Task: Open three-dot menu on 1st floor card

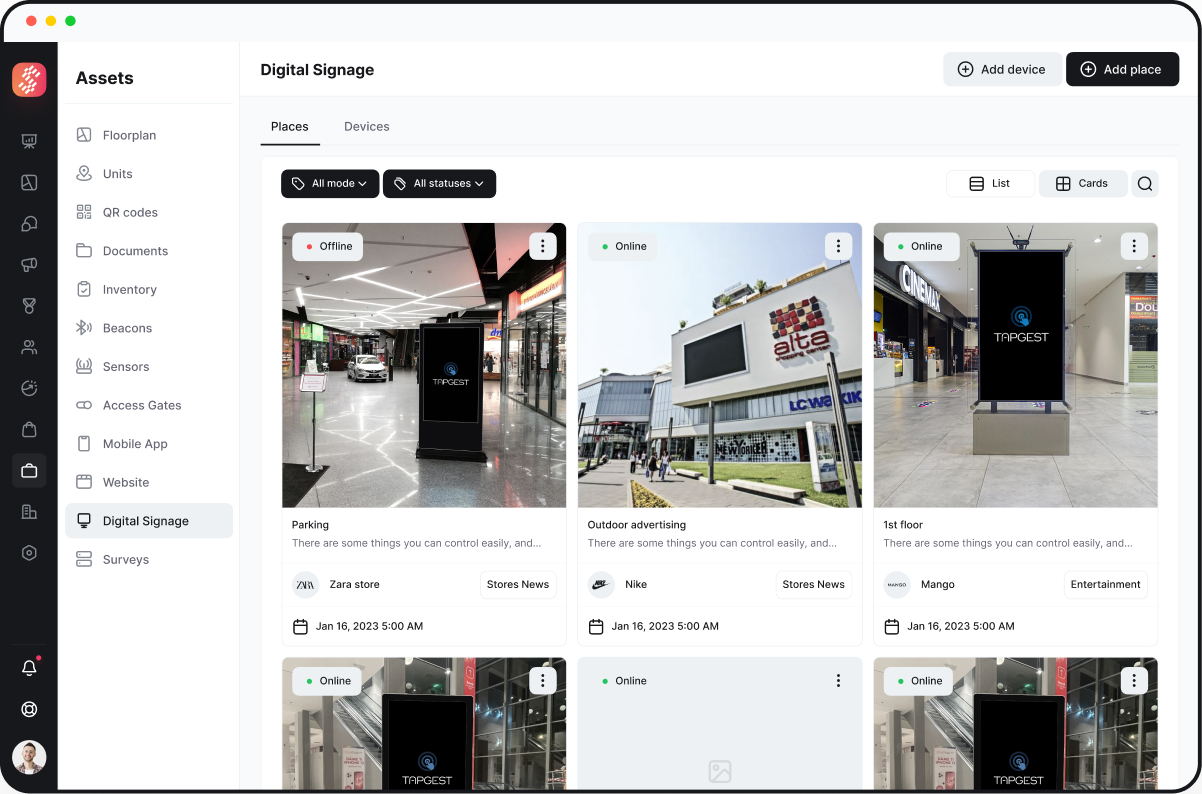Action: point(1133,246)
